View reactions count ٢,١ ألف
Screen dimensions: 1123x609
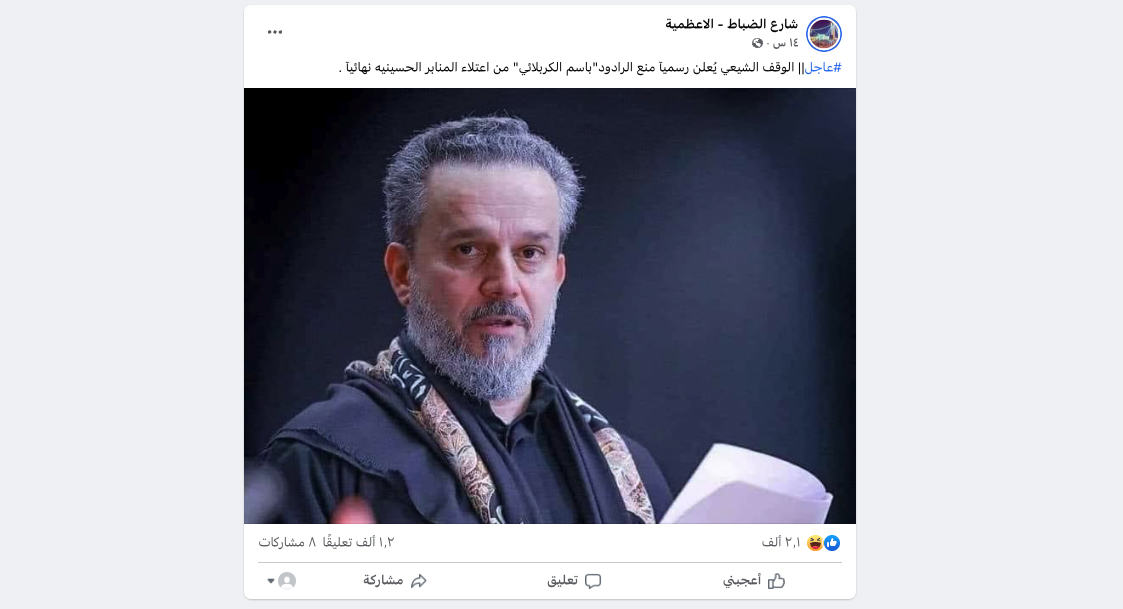pyautogui.click(x=781, y=542)
